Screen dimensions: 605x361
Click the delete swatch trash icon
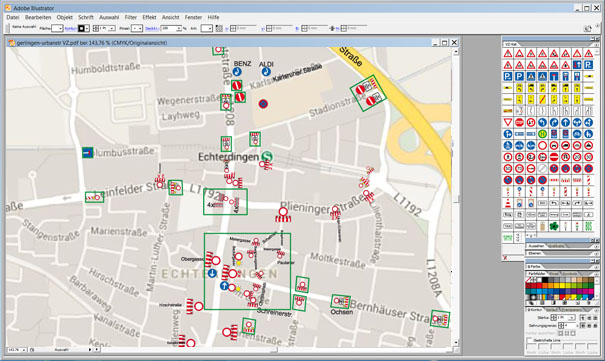[588, 303]
